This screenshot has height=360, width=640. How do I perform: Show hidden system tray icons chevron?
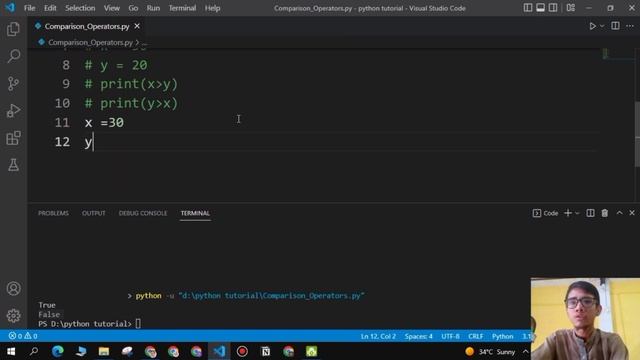coord(525,351)
